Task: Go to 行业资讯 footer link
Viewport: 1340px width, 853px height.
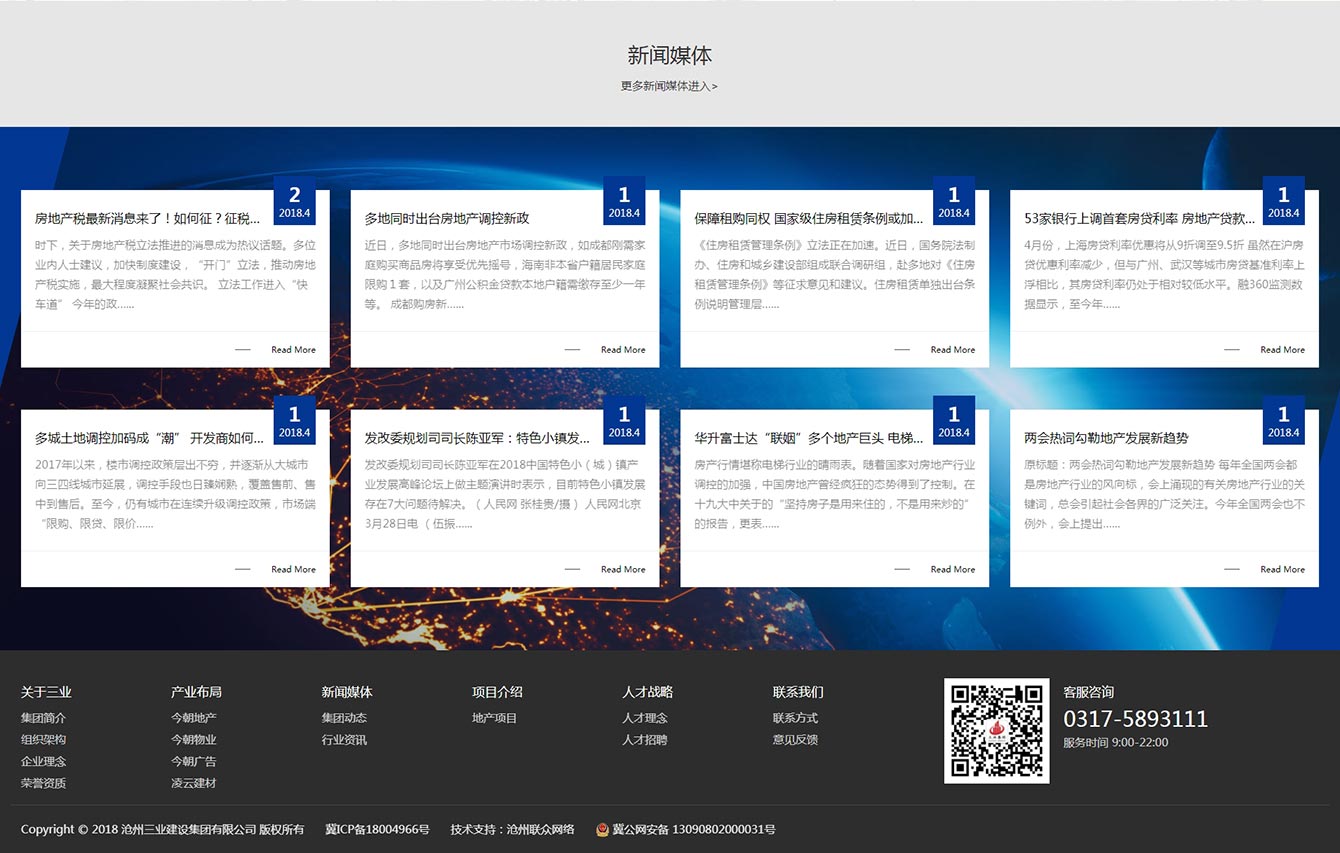Action: 344,740
